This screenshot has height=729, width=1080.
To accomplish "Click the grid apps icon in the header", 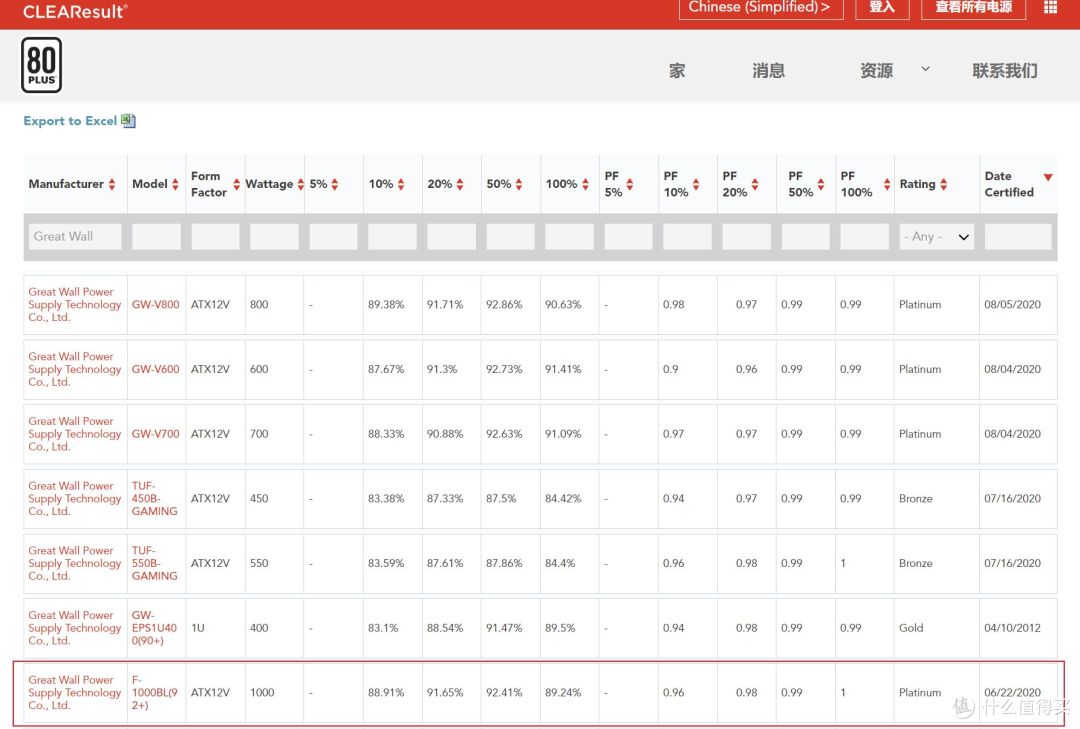I will 1050,8.
